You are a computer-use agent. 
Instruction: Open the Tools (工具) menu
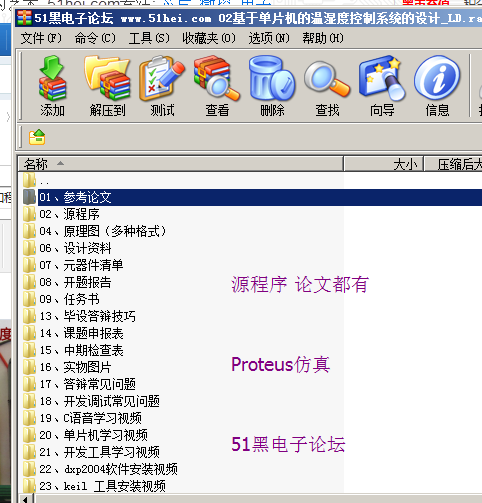pyautogui.click(x=149, y=38)
